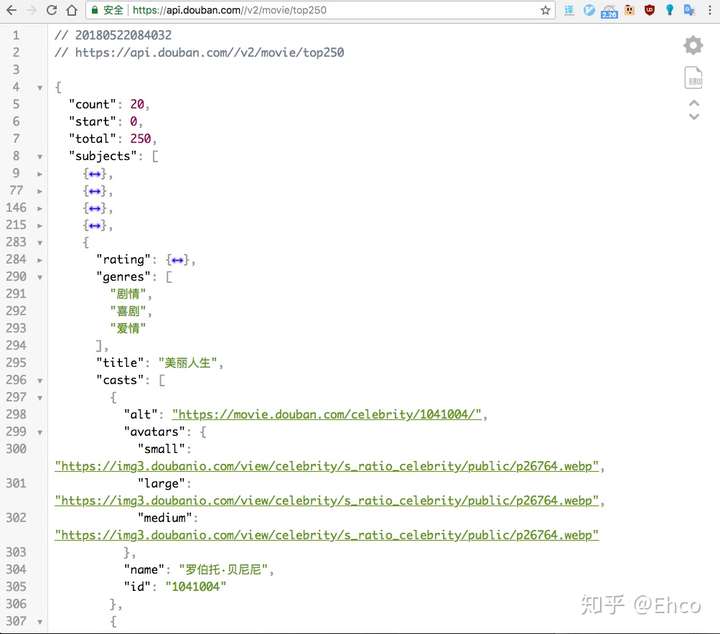This screenshot has height=634, width=720.
Task: Go forward with the browser forward arrow
Action: pos(32,10)
